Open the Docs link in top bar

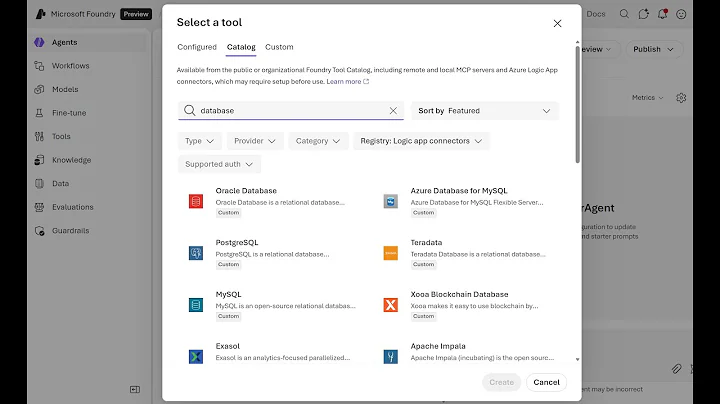(596, 14)
